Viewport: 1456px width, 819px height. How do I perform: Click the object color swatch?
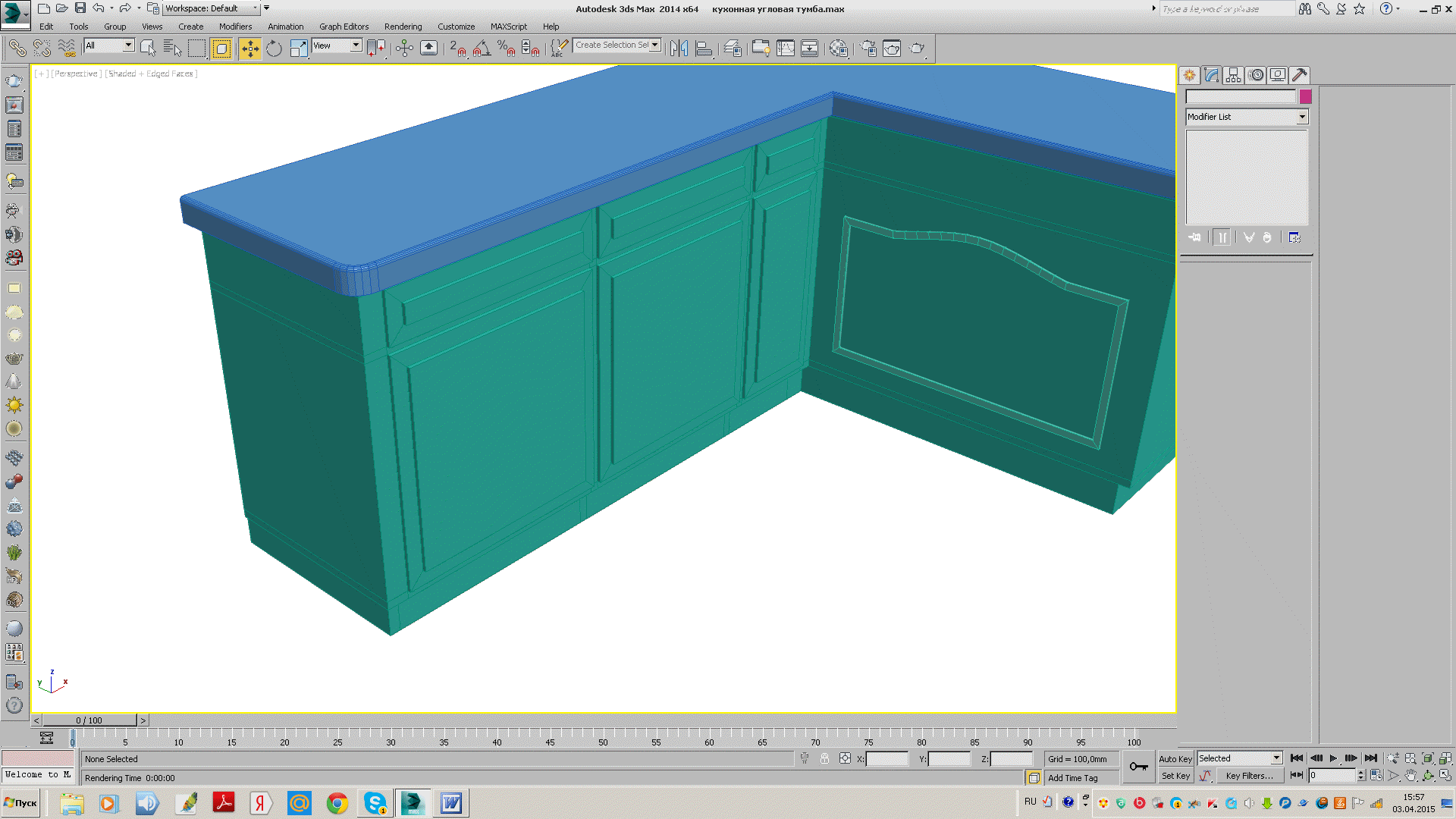(x=1305, y=96)
